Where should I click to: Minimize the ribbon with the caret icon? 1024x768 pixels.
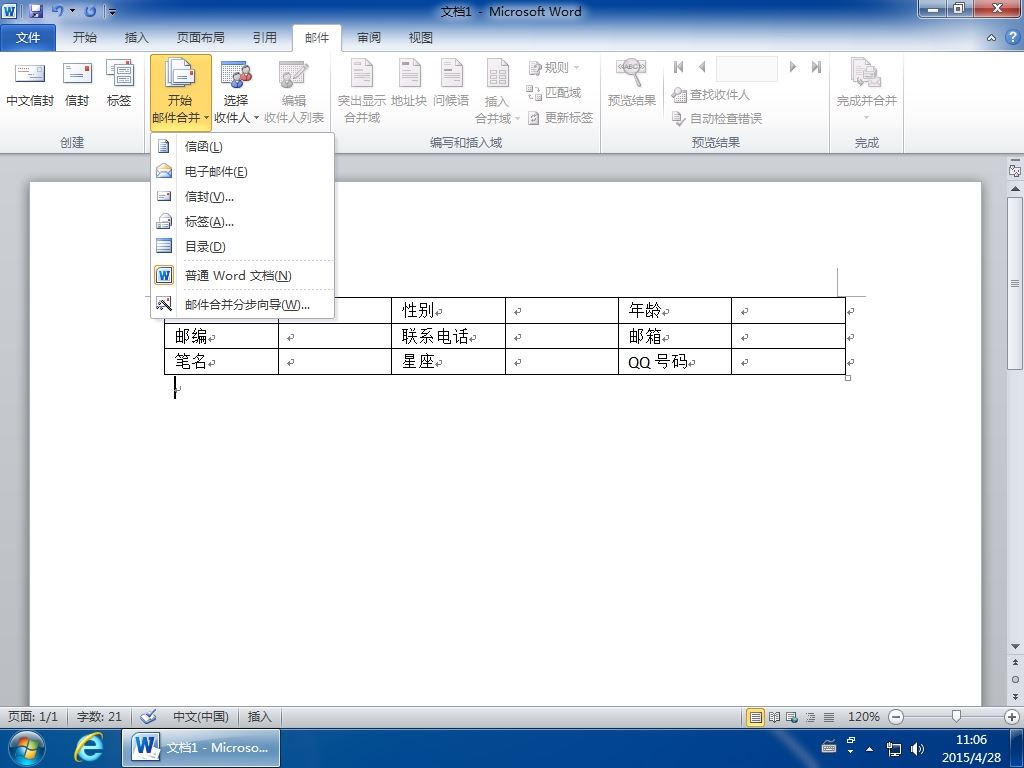pyautogui.click(x=991, y=38)
